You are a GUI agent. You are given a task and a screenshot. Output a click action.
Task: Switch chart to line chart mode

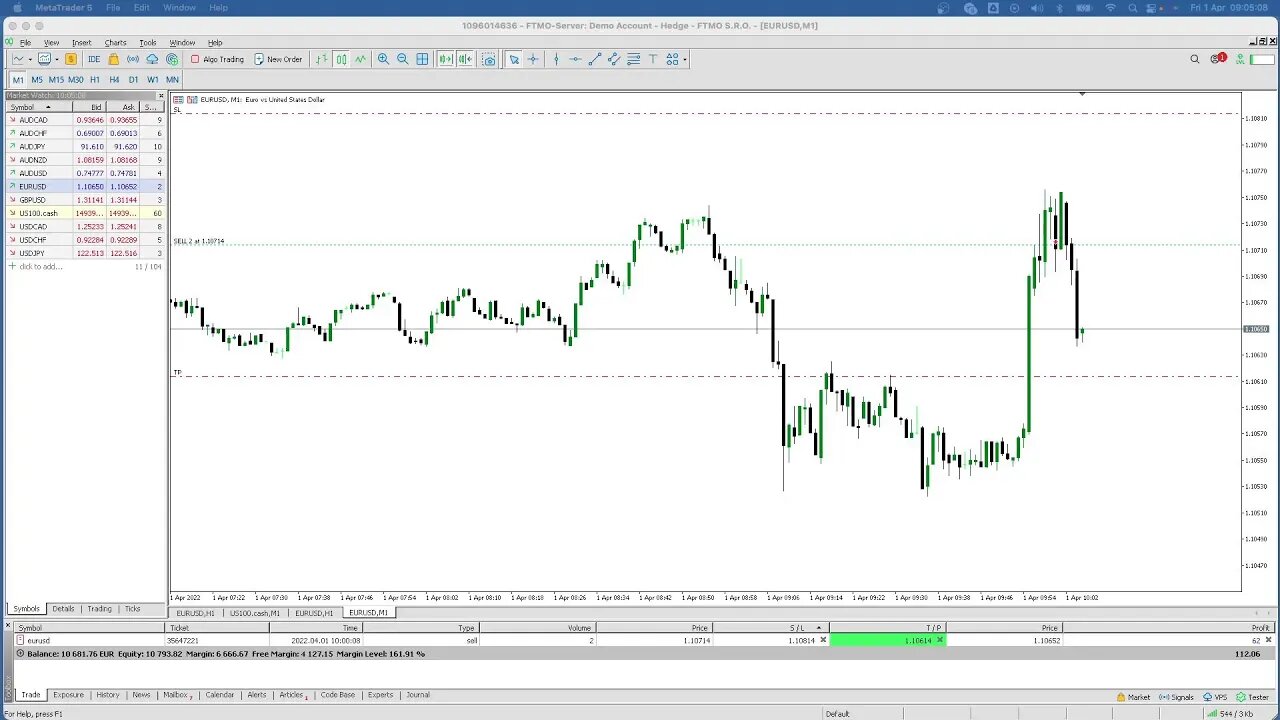(x=360, y=59)
